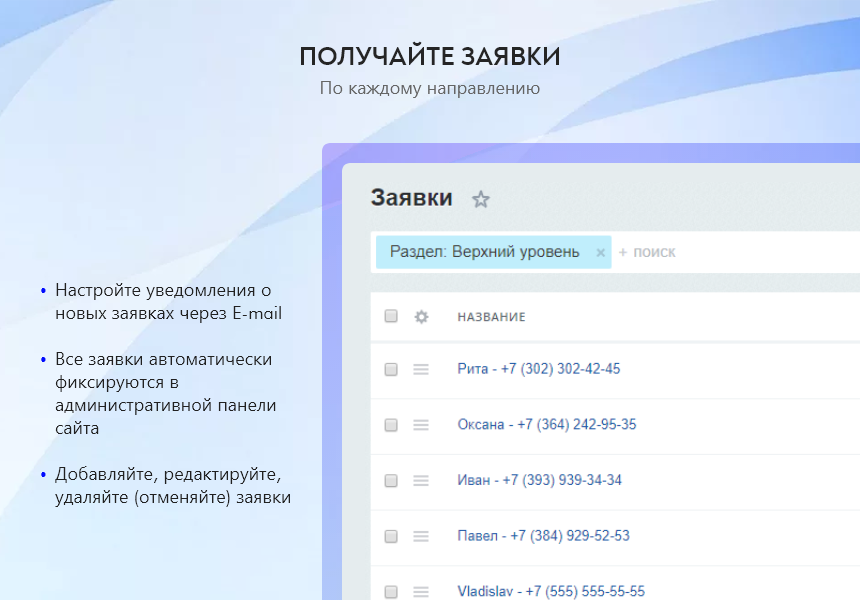
Task: Tick the checkbox for the Иван row
Action: click(x=391, y=481)
